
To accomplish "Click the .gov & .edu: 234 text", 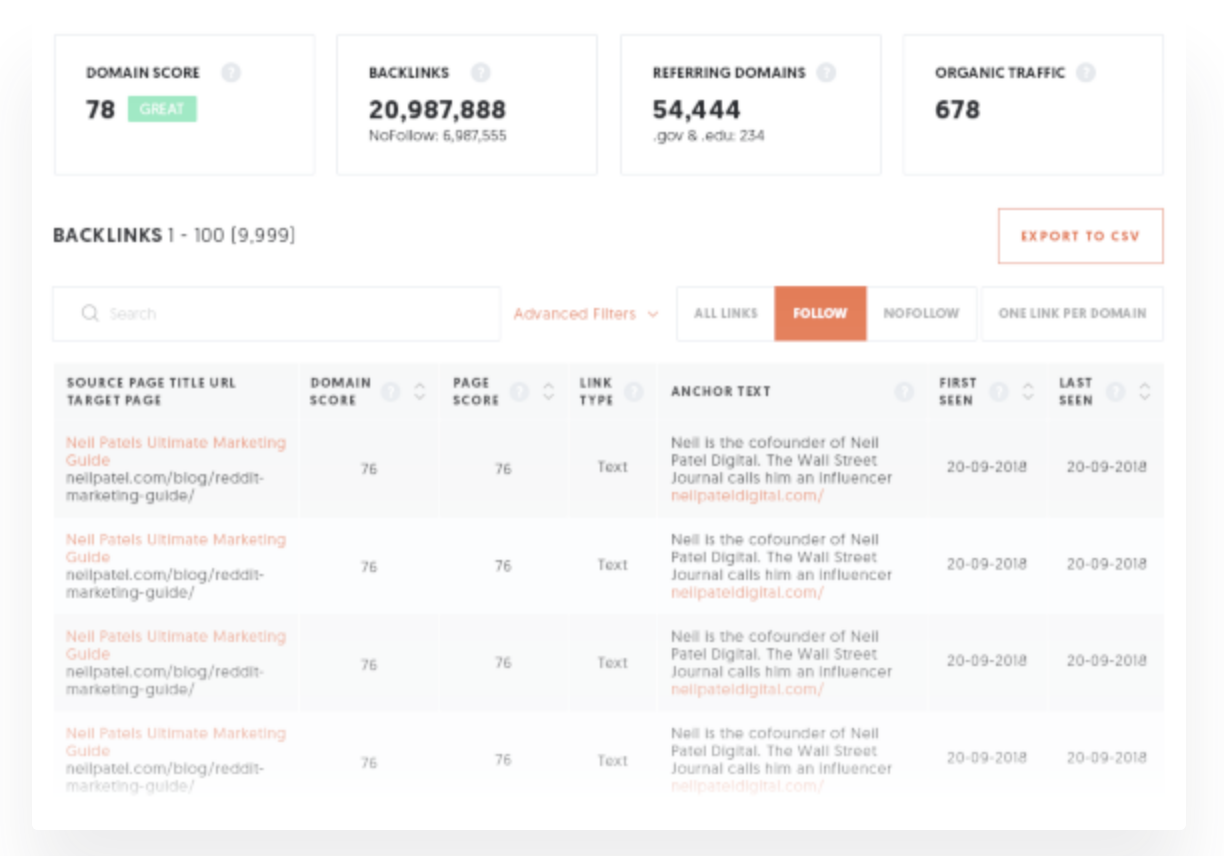I will click(x=708, y=135).
